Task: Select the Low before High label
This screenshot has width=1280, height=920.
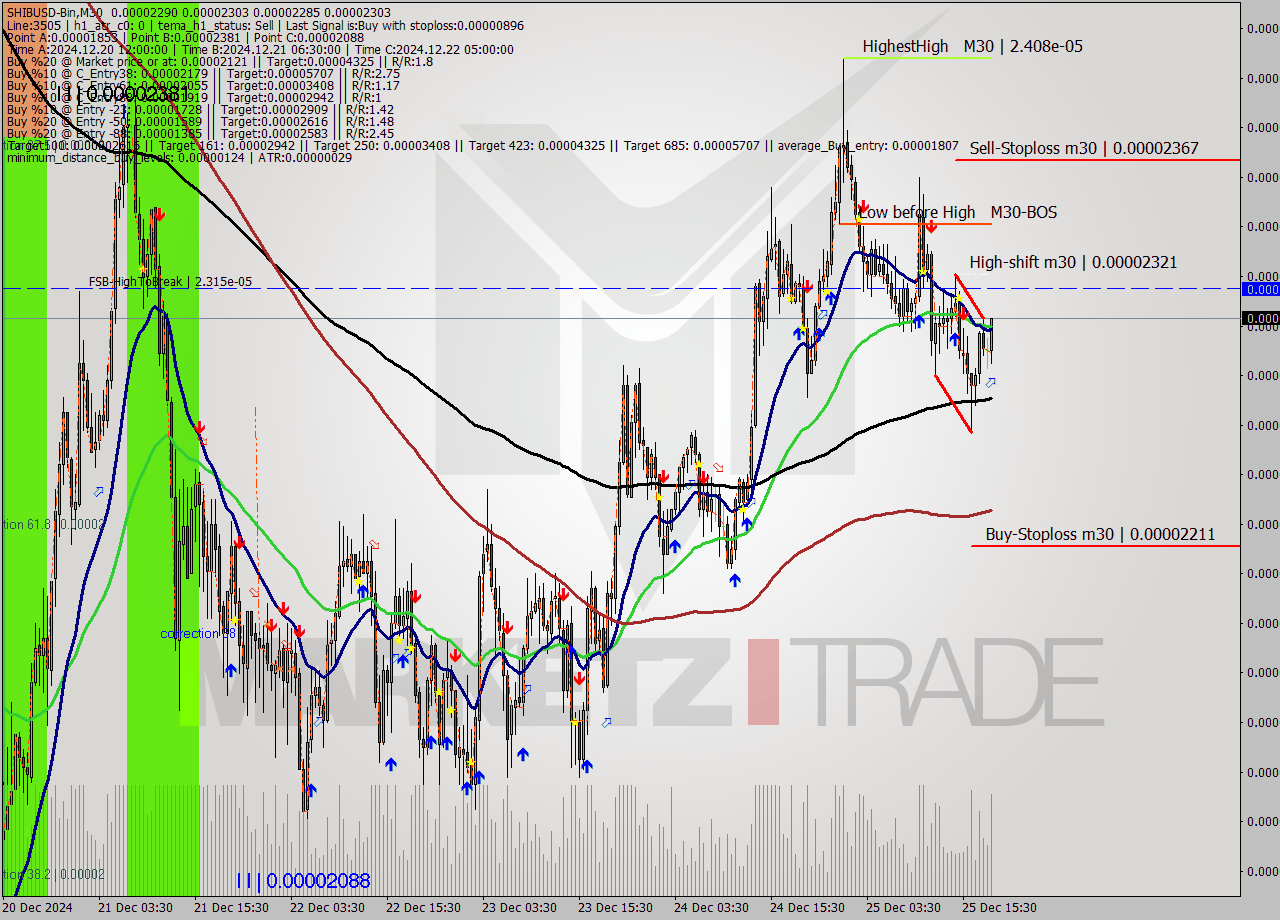Action: 916,212
